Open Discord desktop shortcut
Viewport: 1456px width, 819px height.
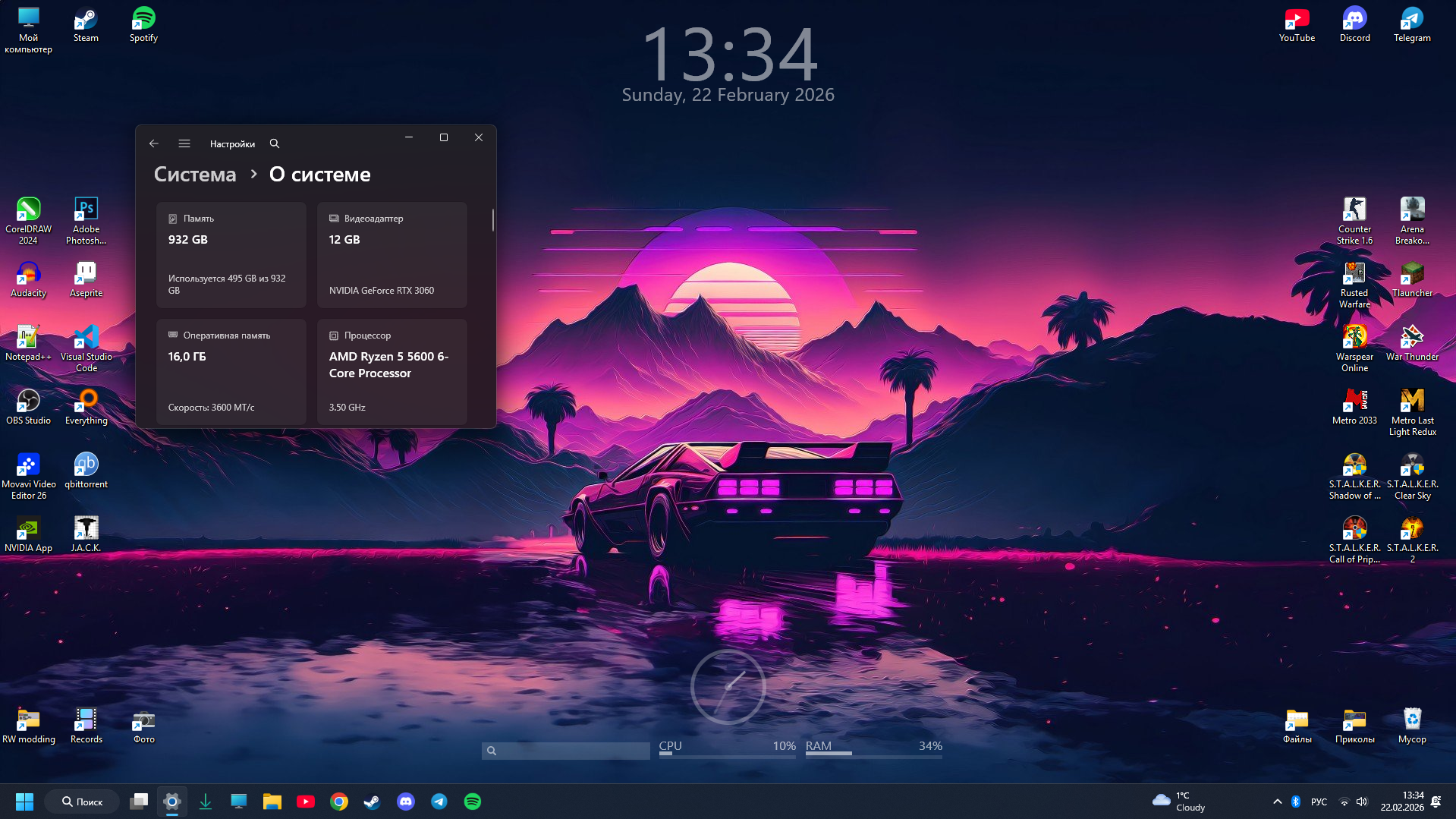[1354, 24]
